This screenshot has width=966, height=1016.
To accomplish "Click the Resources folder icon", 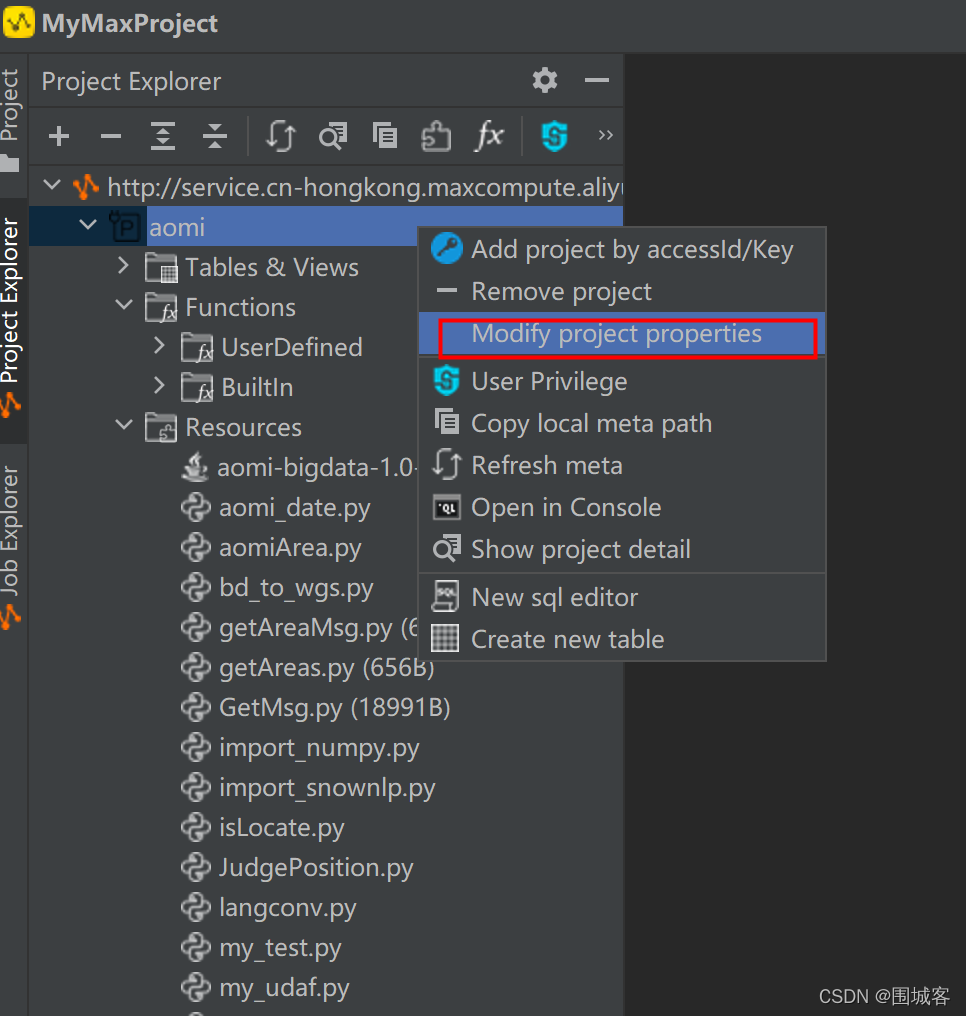I will click(x=161, y=428).
